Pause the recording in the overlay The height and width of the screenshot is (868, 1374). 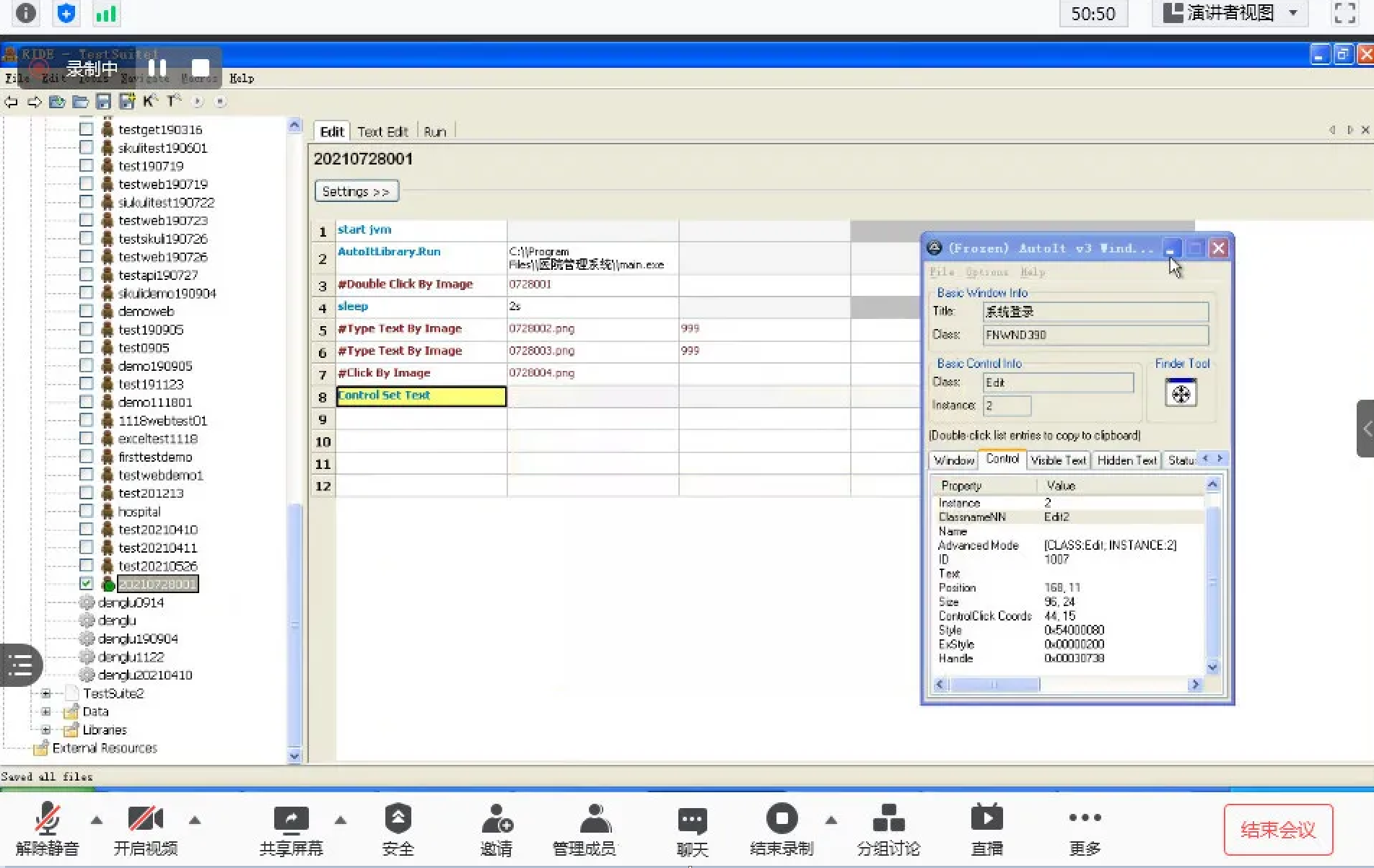157,69
